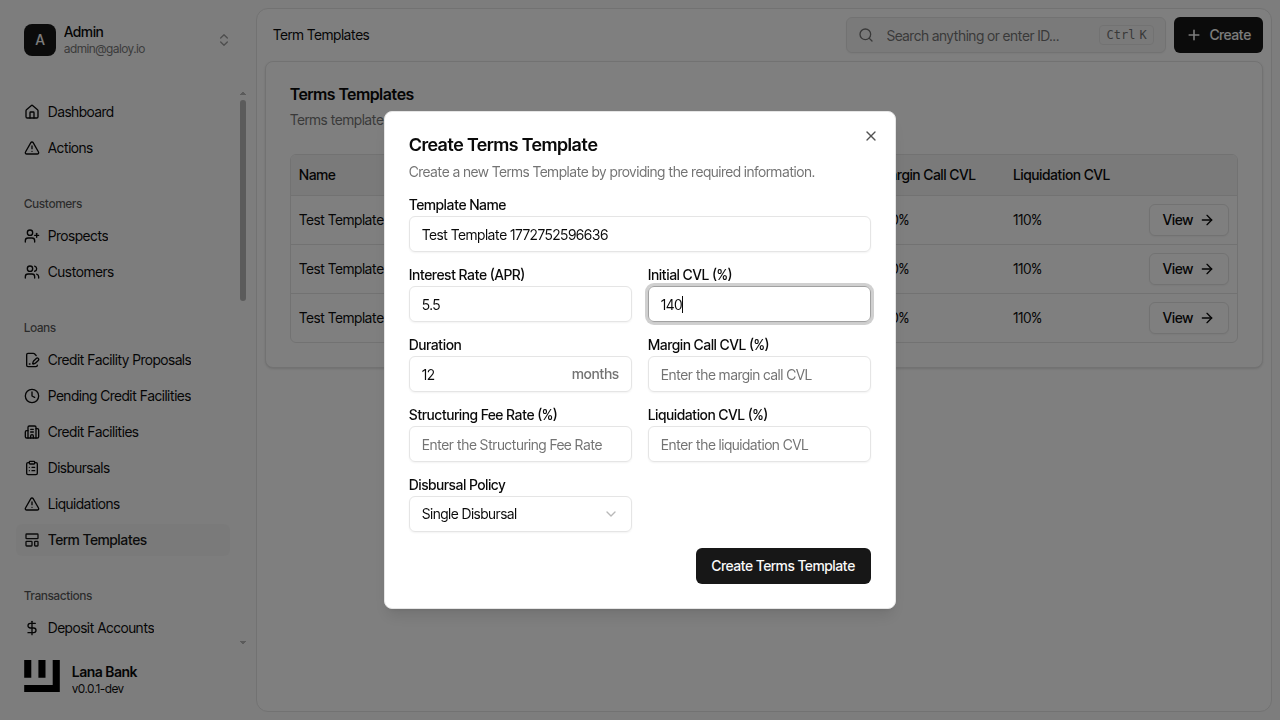
Task: Click the Dashboard home icon in sidebar
Action: point(32,112)
